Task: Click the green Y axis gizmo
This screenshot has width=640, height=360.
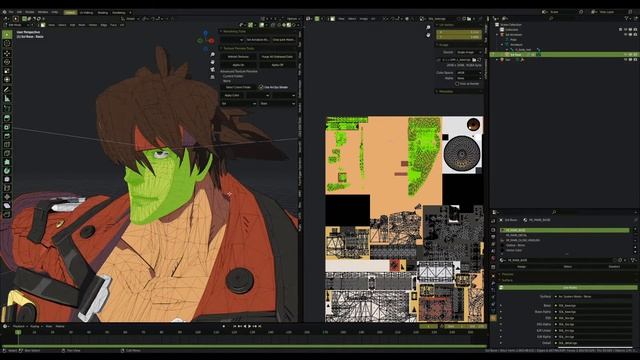Action: [200, 40]
